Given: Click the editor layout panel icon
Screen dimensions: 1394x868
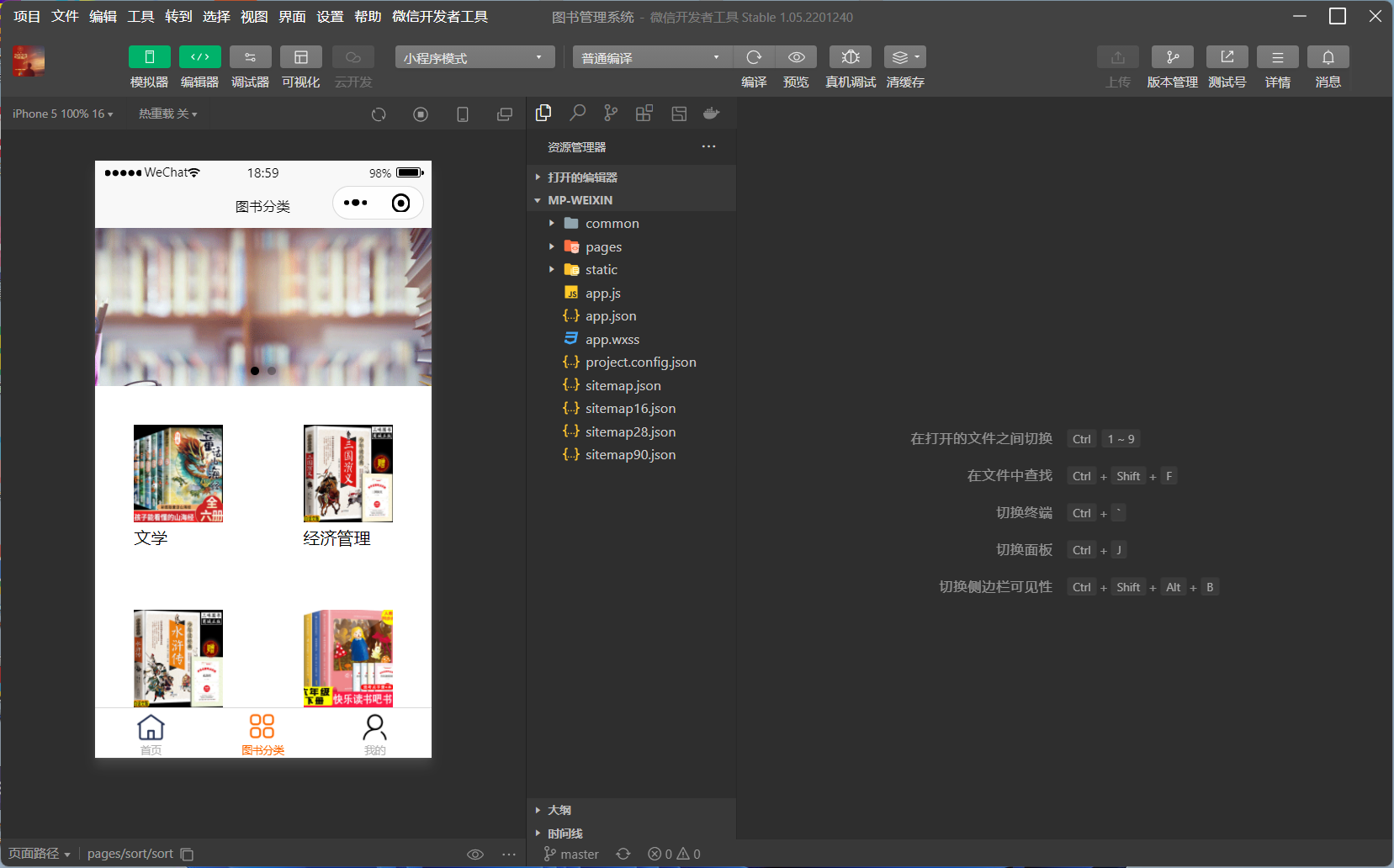Looking at the screenshot, I should [679, 114].
